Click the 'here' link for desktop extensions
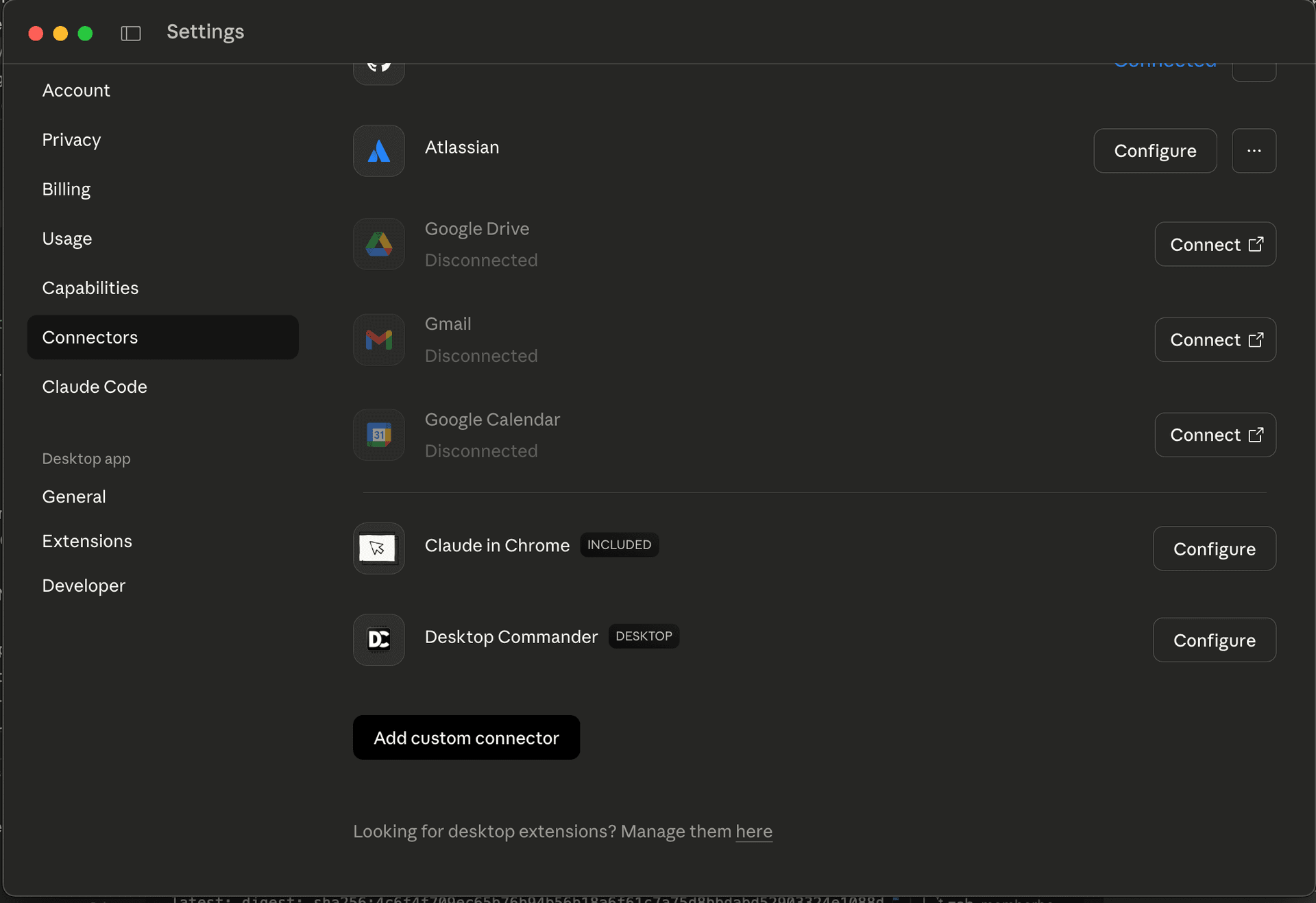This screenshot has height=903, width=1316. (x=753, y=832)
